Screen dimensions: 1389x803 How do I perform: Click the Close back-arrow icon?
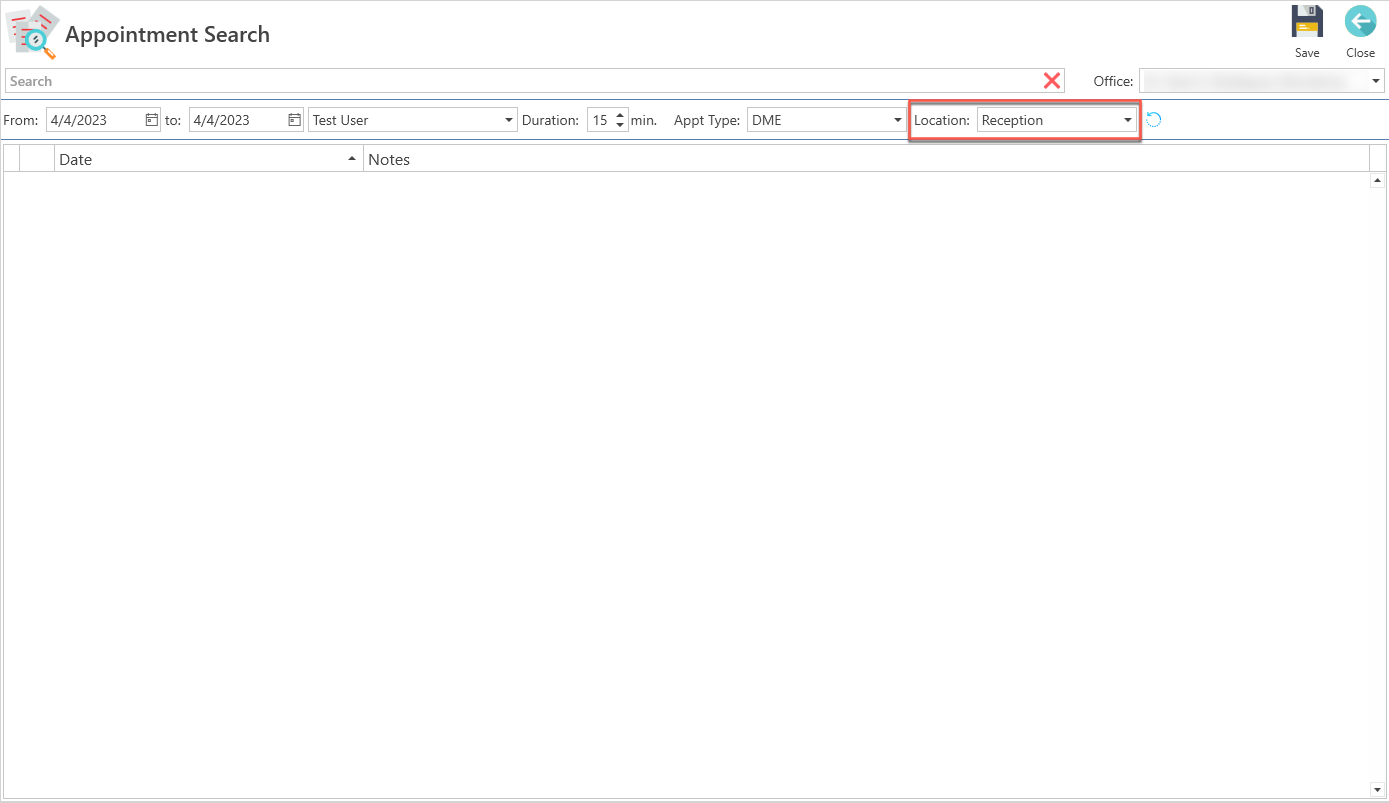pos(1360,22)
